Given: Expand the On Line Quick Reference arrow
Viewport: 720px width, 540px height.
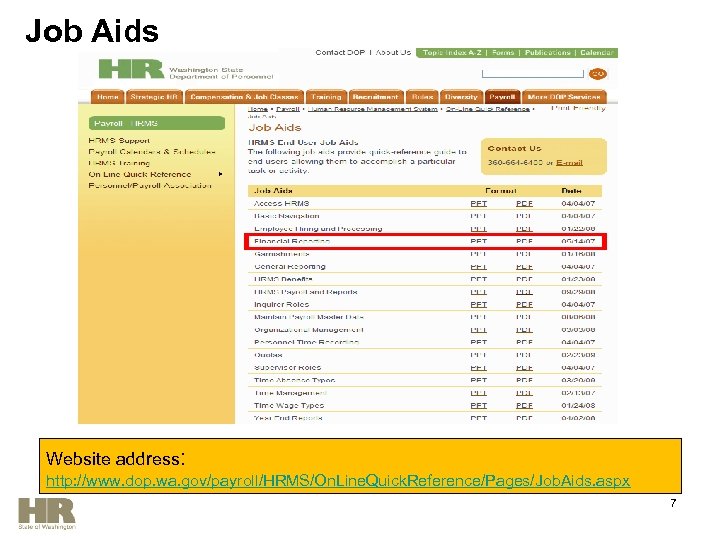Looking at the screenshot, I should click(x=221, y=174).
